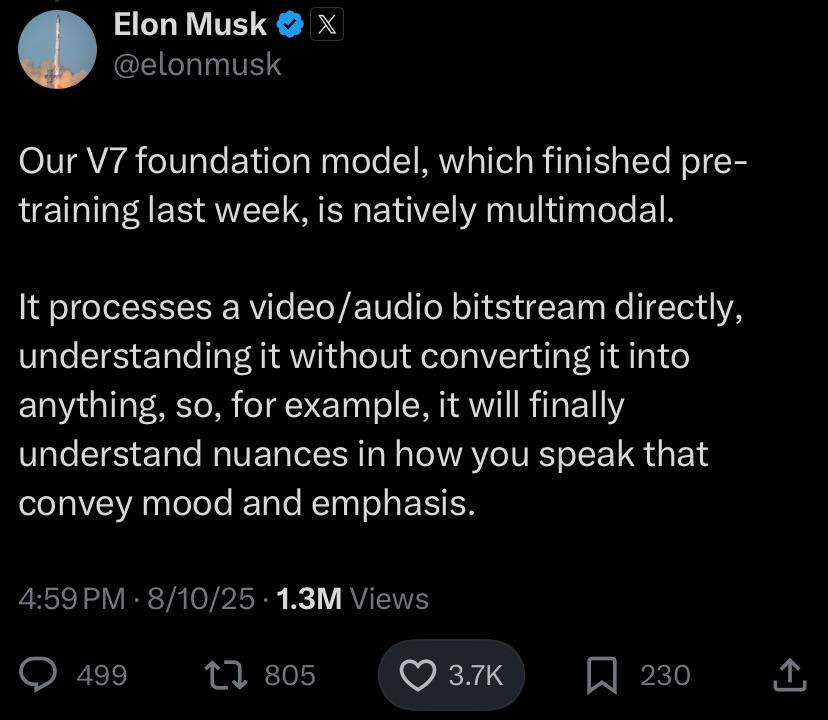The image size is (828, 720).
Task: Click the 8/10/25 post date
Action: pyautogui.click(x=201, y=599)
